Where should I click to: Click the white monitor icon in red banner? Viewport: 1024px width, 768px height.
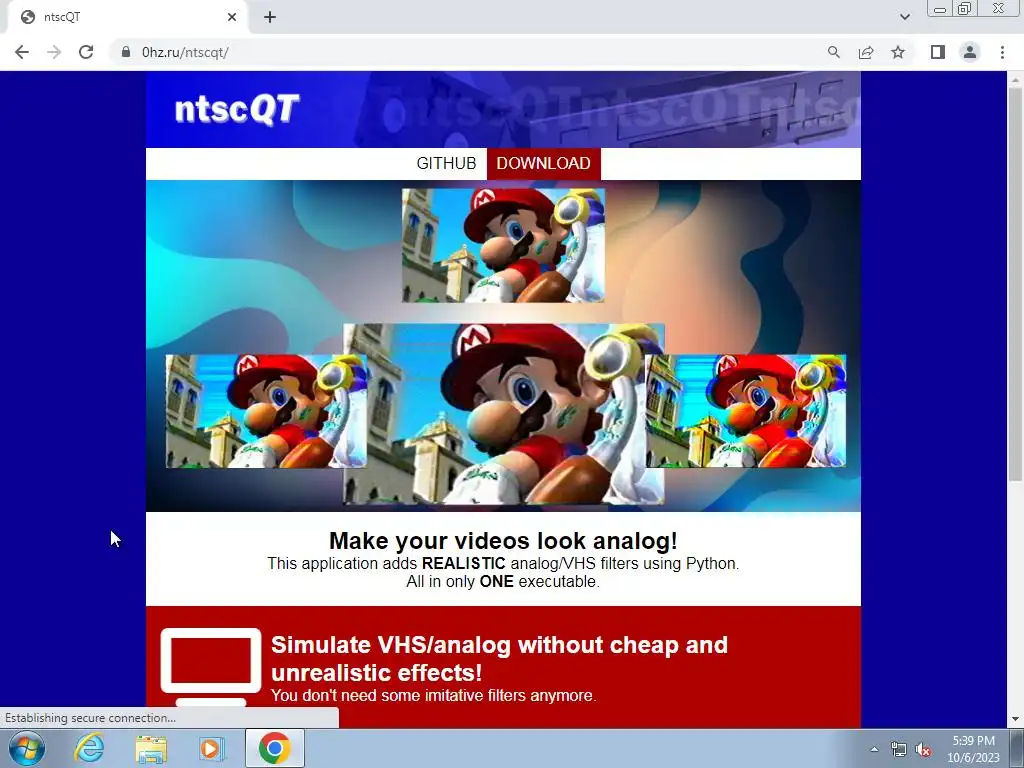click(x=210, y=667)
